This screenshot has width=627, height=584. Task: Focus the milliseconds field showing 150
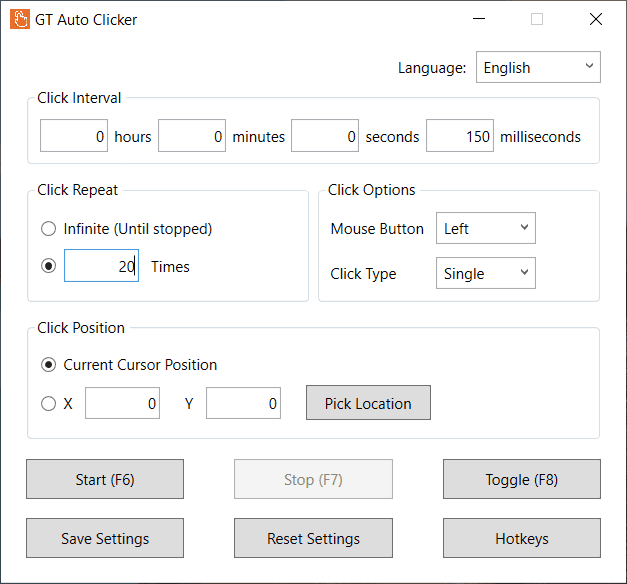click(460, 136)
